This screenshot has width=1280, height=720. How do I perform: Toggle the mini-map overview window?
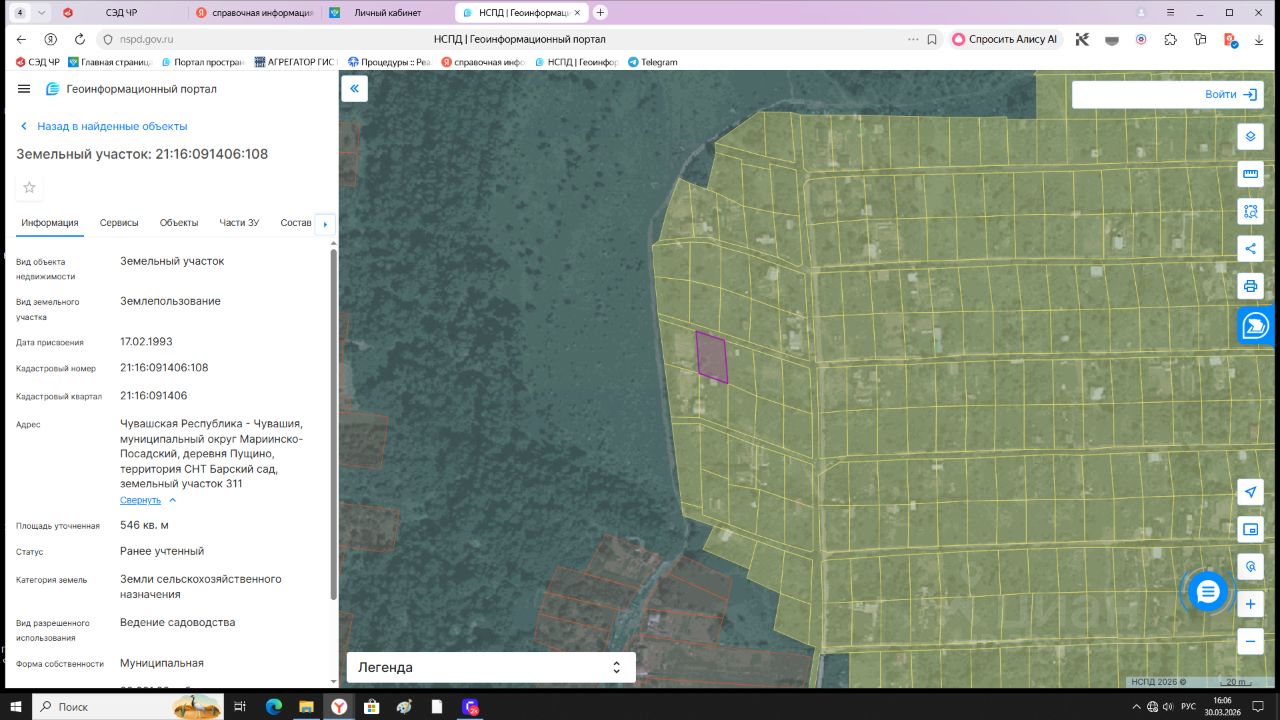point(1250,529)
